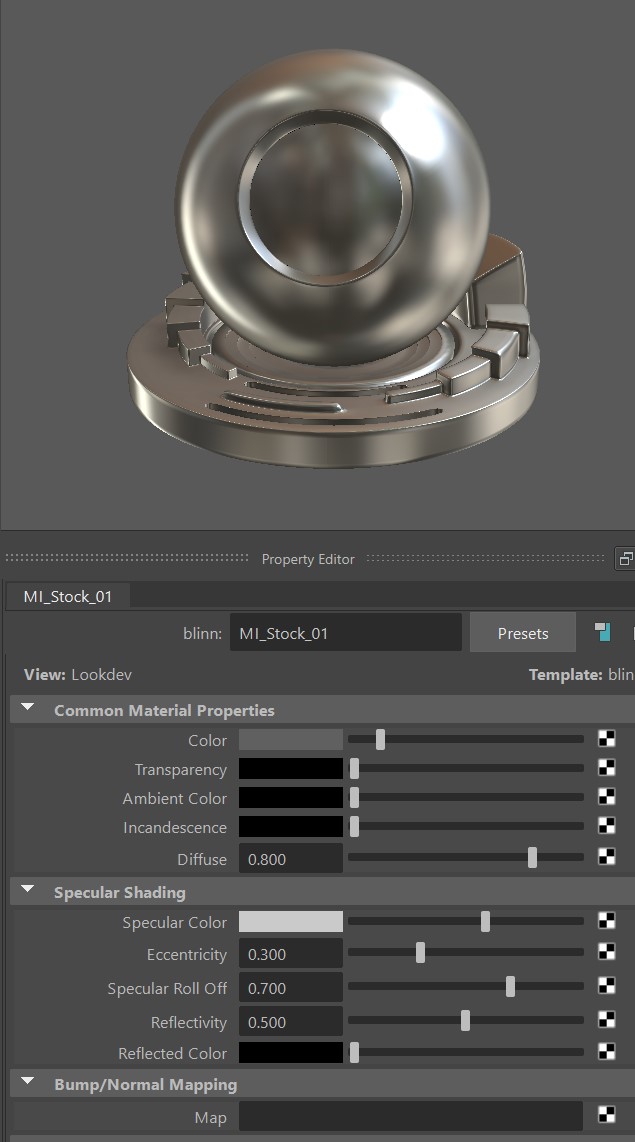Click the Reflected Color slider handle
Screen dimensions: 635x1142
pos(354,1052)
